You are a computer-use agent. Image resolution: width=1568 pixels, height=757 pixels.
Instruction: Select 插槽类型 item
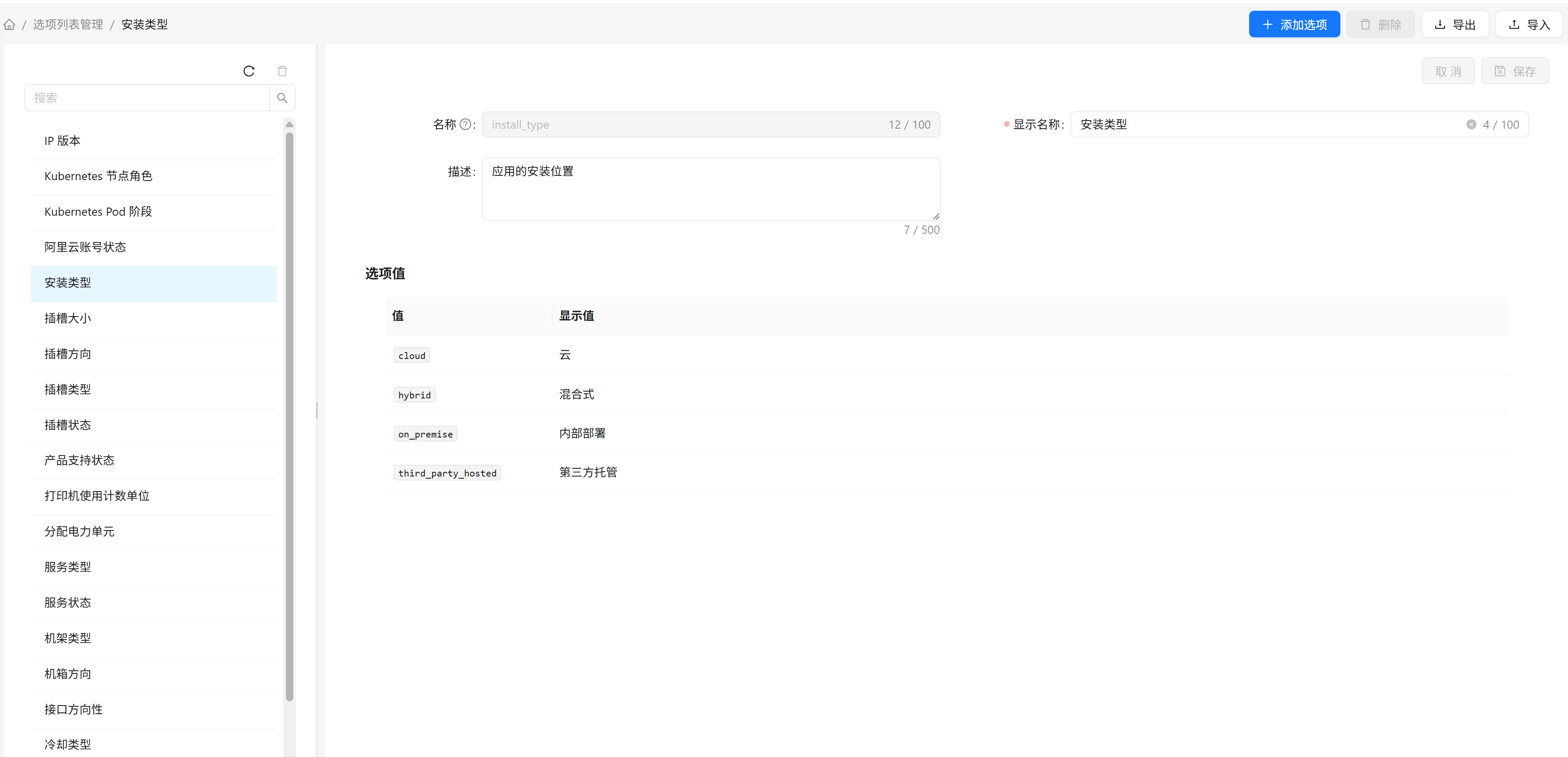154,390
